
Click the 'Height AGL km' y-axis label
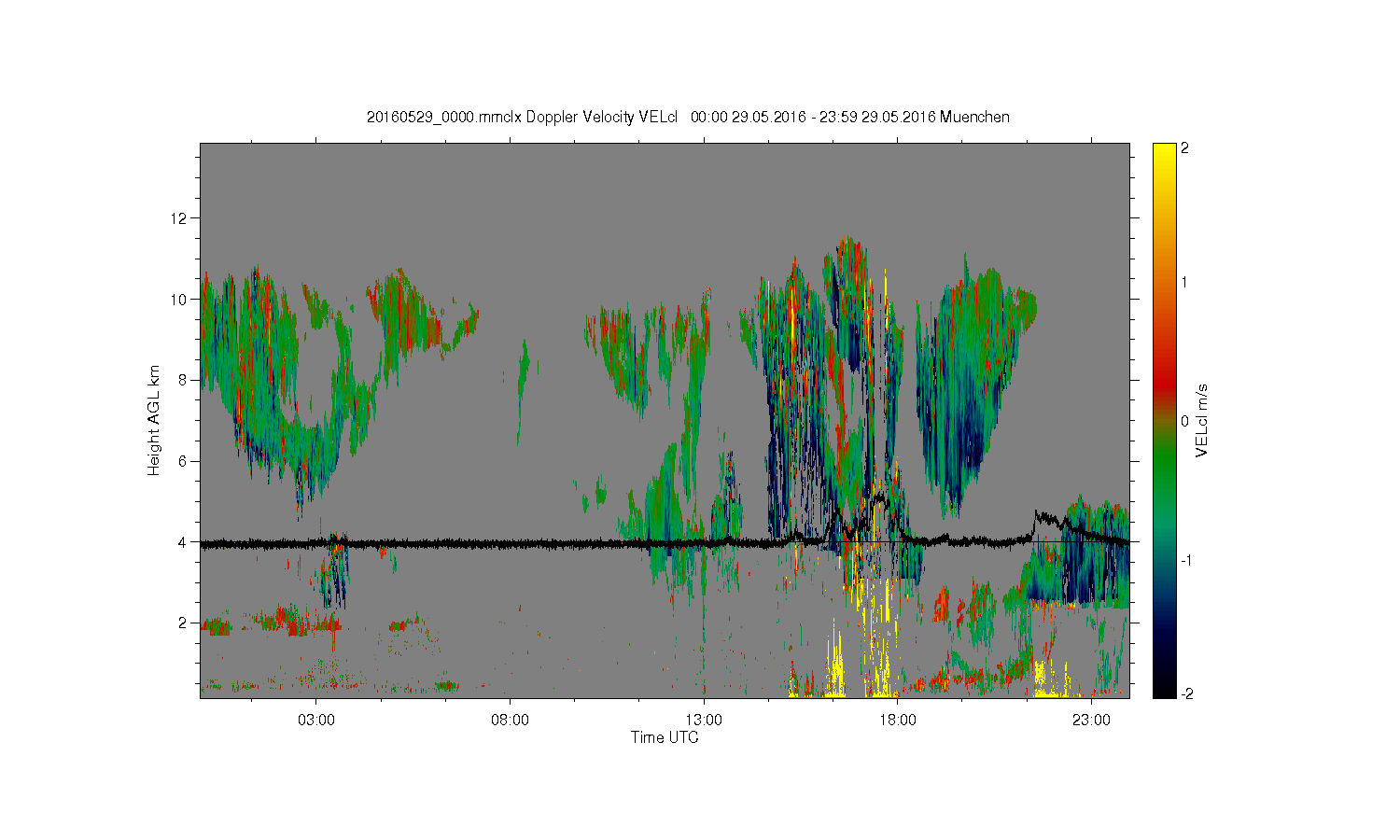(x=154, y=420)
